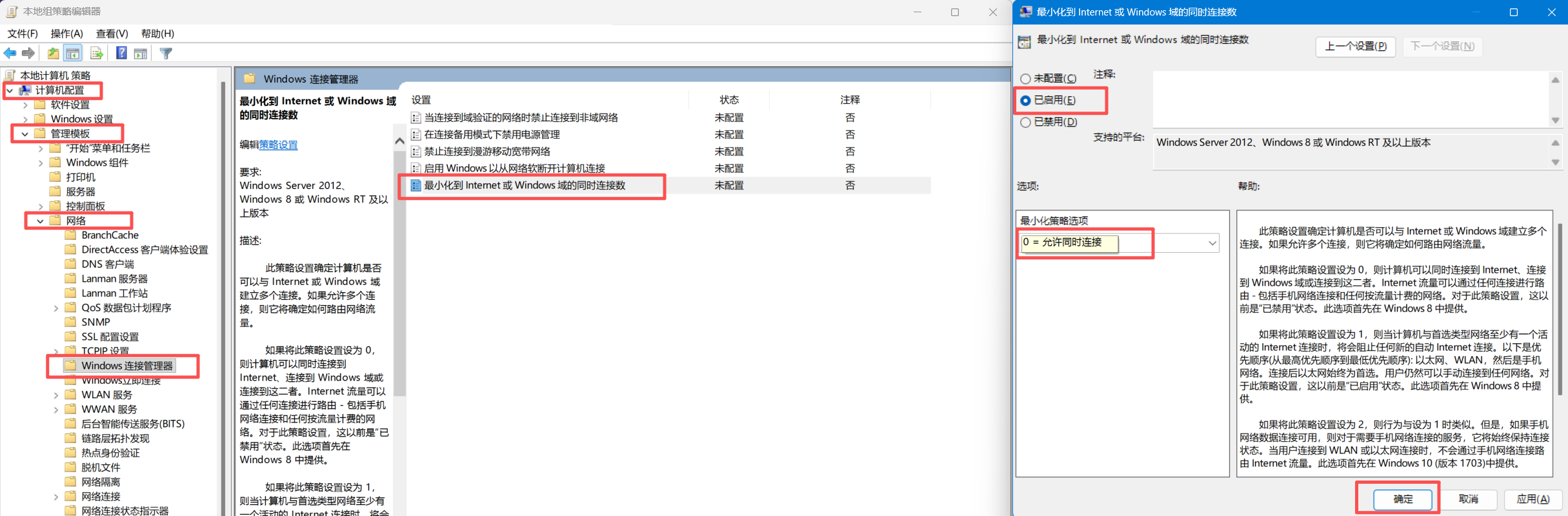
Task: Click scroll-up arrow of 支持的平台 box
Action: pos(1555,143)
